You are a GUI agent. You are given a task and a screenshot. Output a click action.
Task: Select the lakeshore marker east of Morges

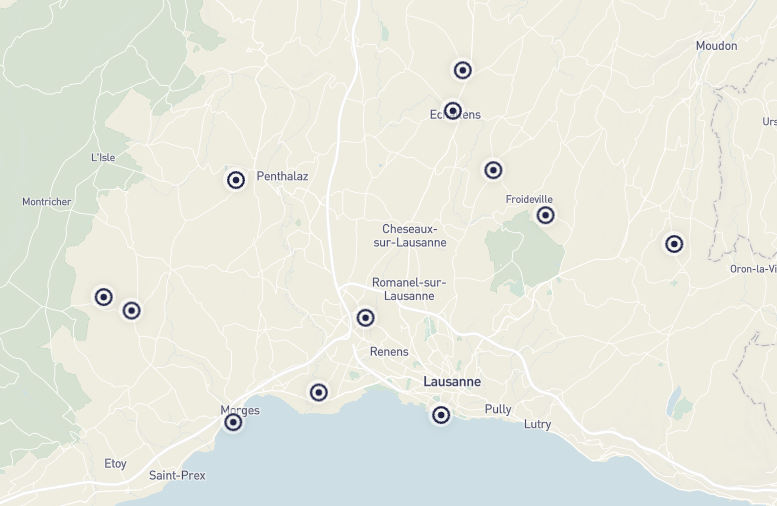coord(319,393)
